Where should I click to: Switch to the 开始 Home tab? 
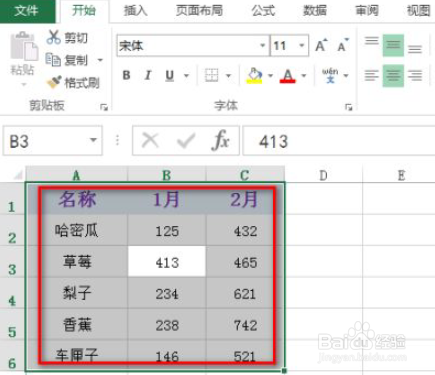[x=84, y=11]
